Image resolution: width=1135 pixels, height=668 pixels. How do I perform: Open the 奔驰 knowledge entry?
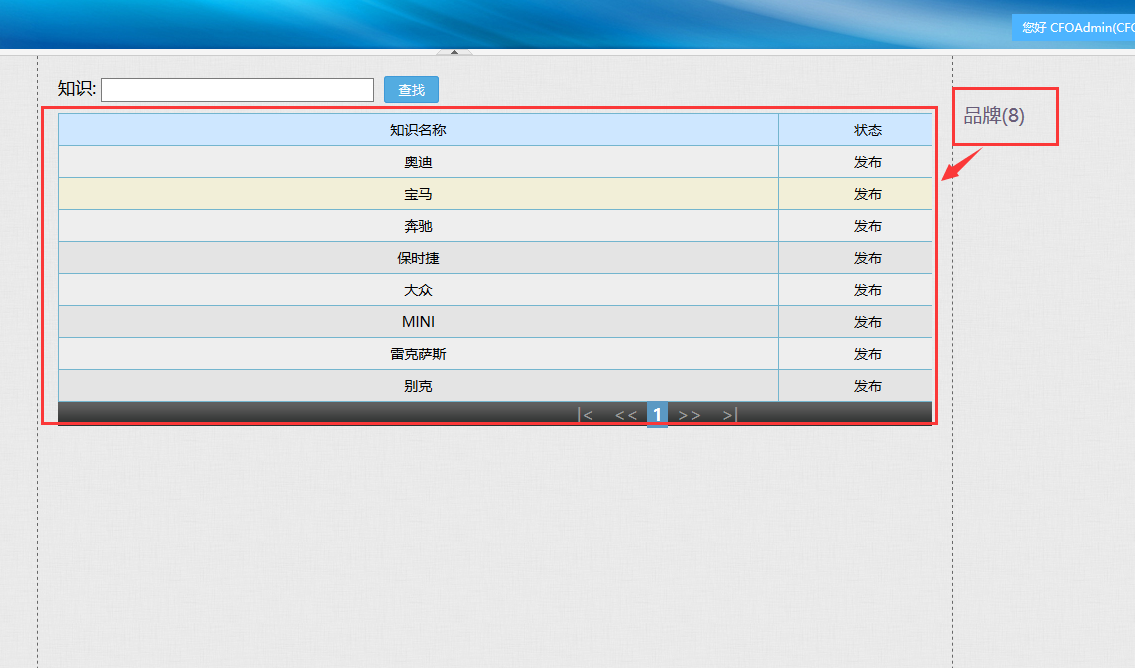418,226
